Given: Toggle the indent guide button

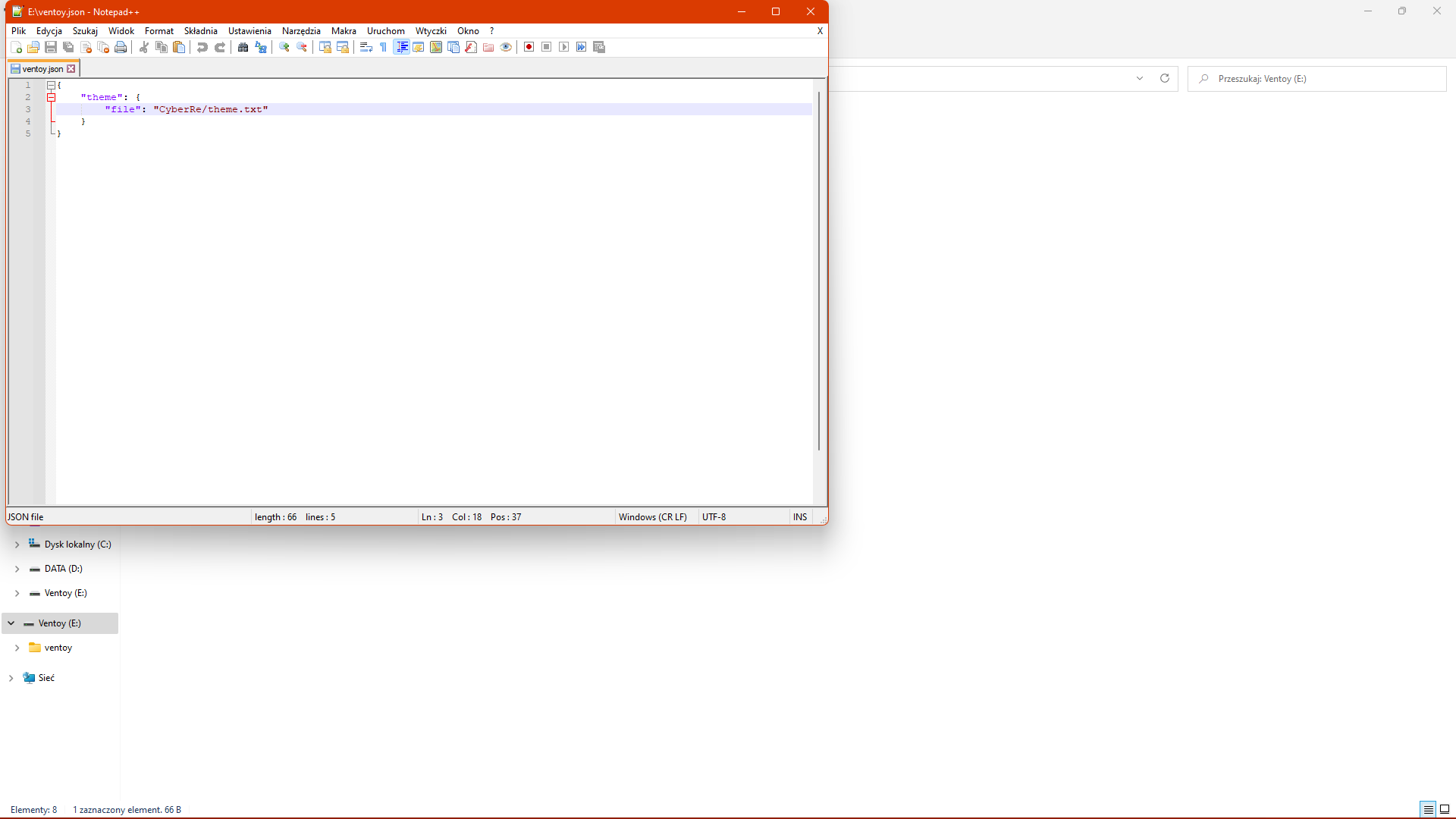Looking at the screenshot, I should 402,47.
